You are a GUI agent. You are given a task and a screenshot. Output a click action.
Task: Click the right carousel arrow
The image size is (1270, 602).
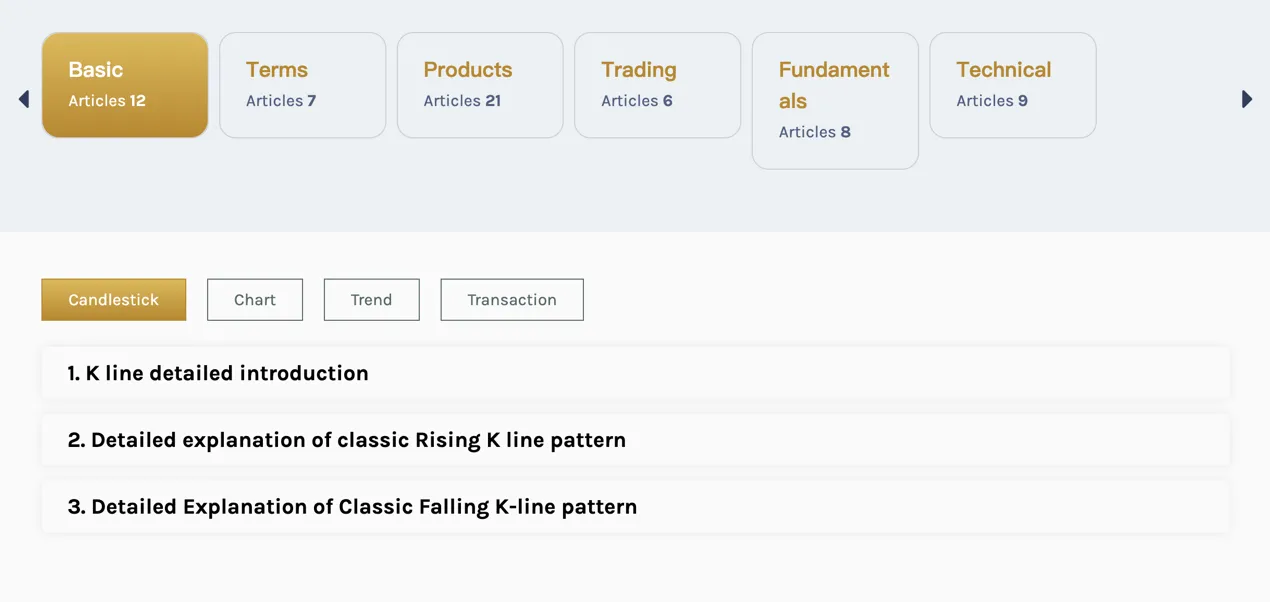coord(1247,99)
